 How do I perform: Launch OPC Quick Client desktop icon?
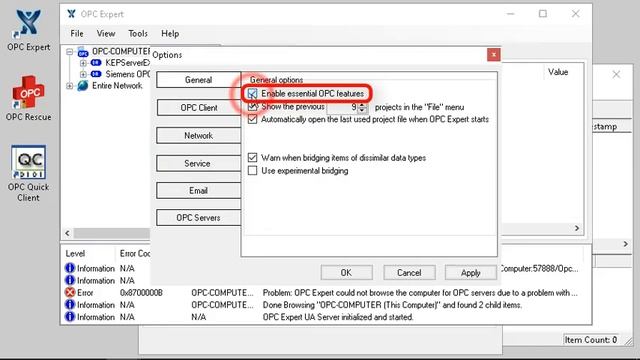click(28, 173)
